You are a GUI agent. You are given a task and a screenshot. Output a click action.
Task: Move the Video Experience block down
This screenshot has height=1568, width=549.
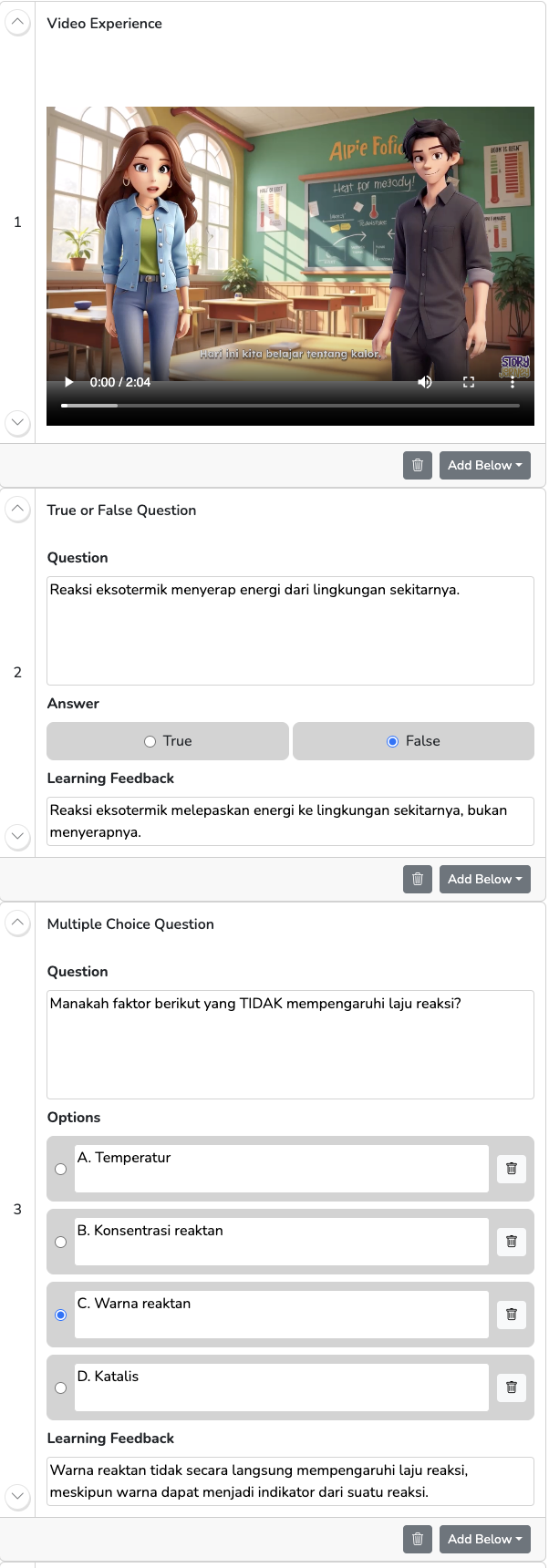pos(17,422)
